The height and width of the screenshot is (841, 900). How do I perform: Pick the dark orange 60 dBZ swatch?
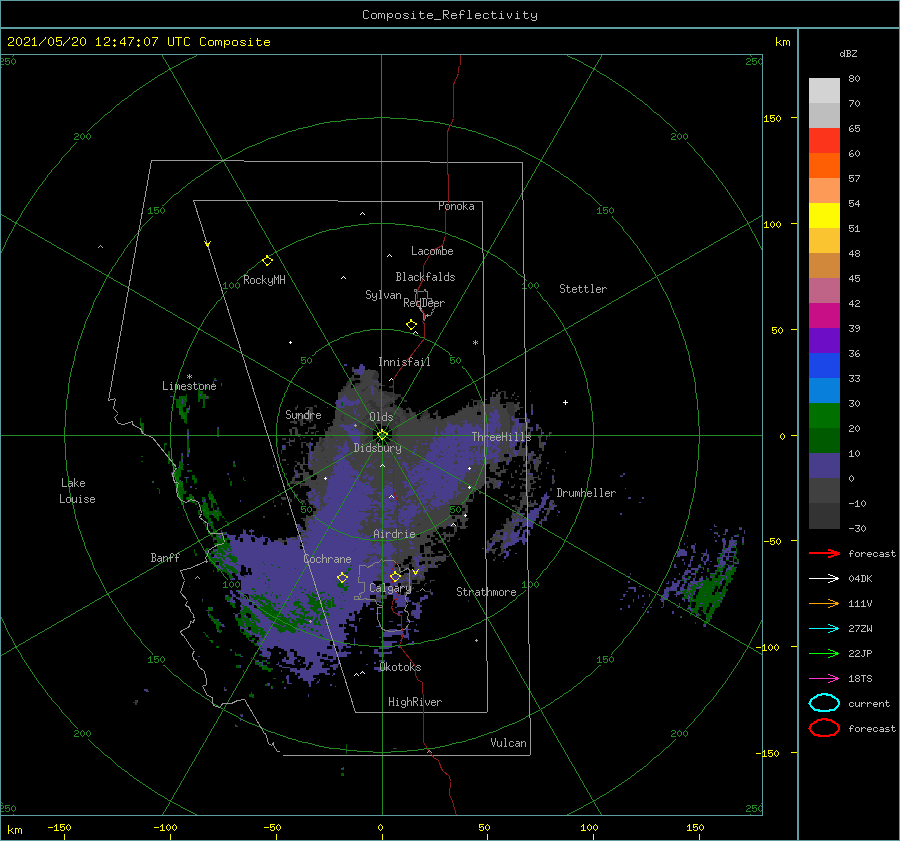824,165
